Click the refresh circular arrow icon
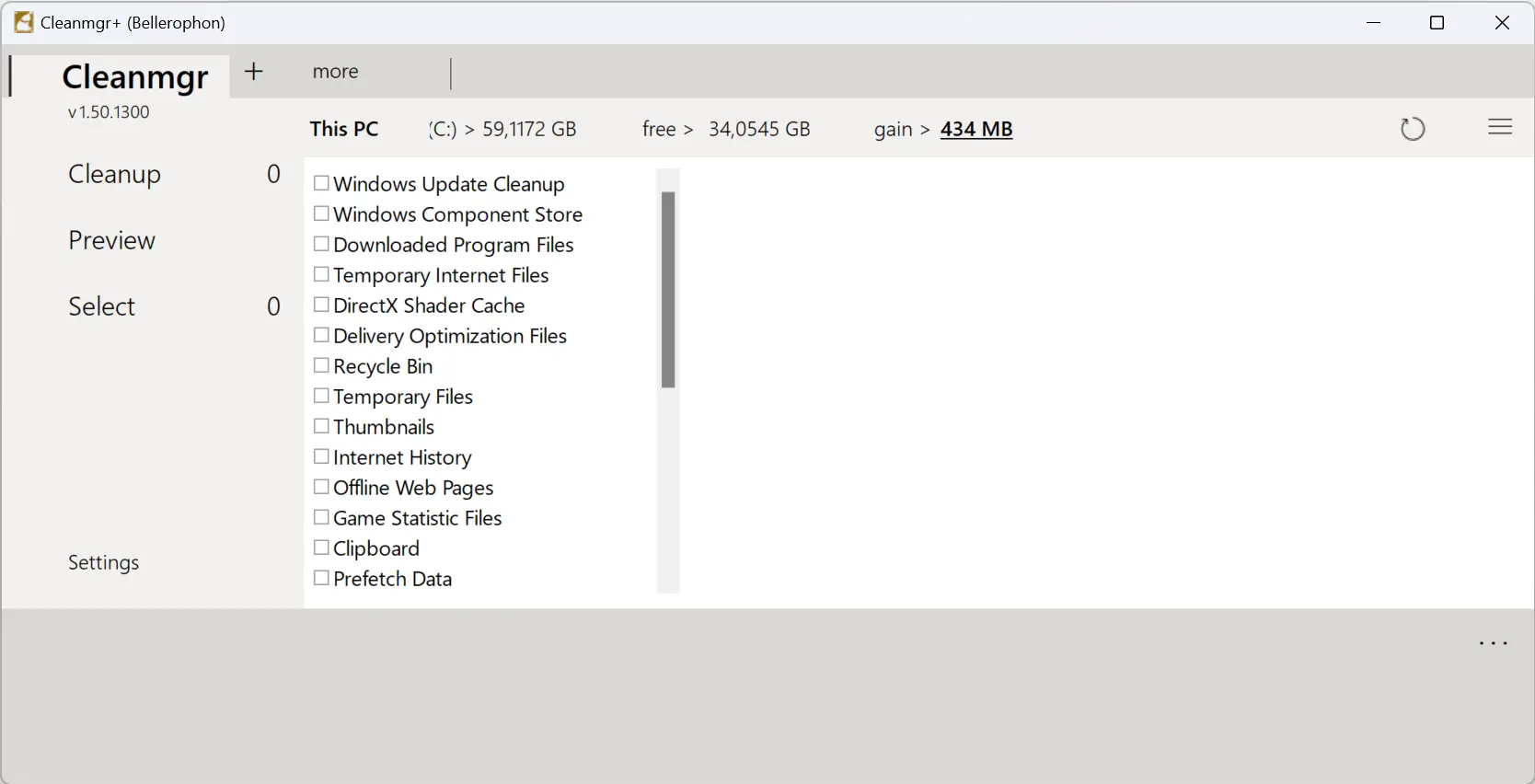 [1413, 129]
